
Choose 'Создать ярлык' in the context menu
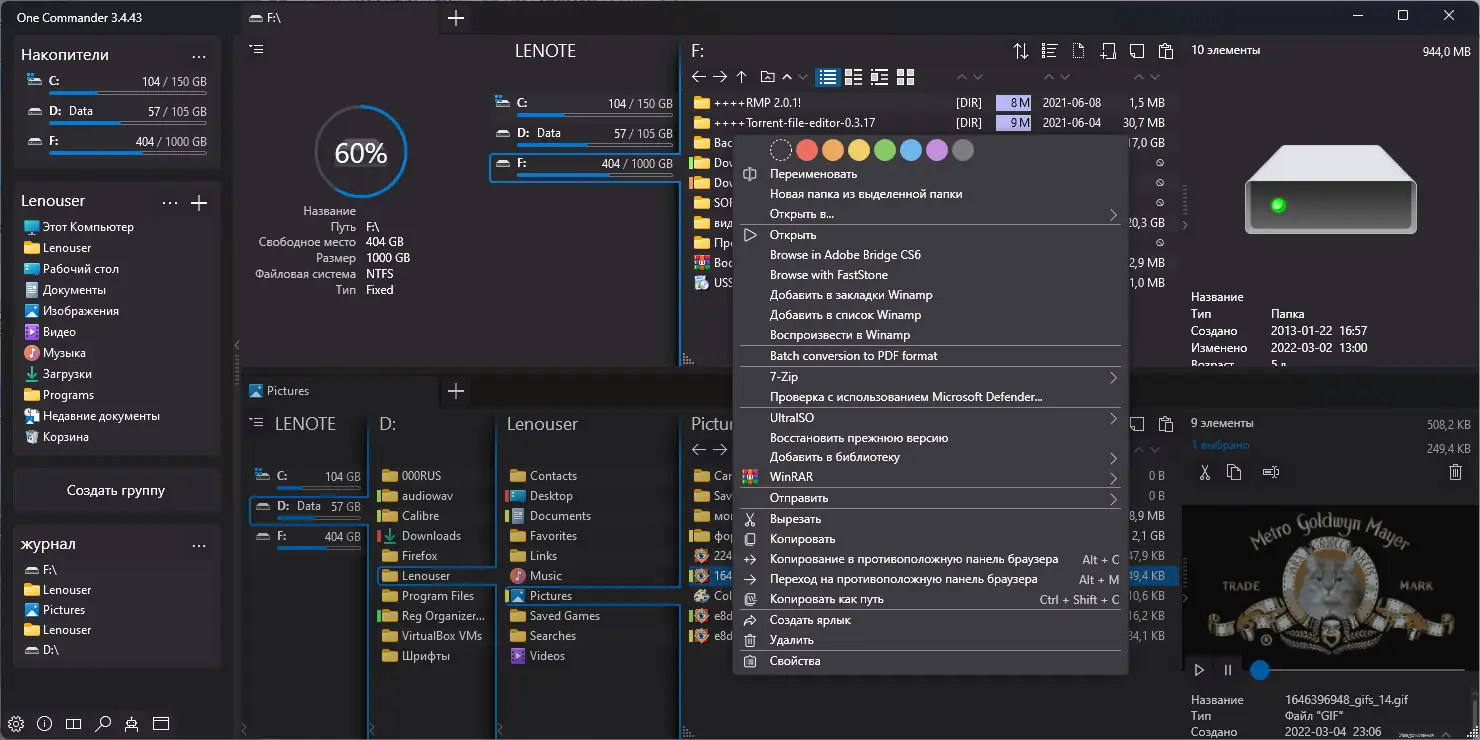pos(931,620)
